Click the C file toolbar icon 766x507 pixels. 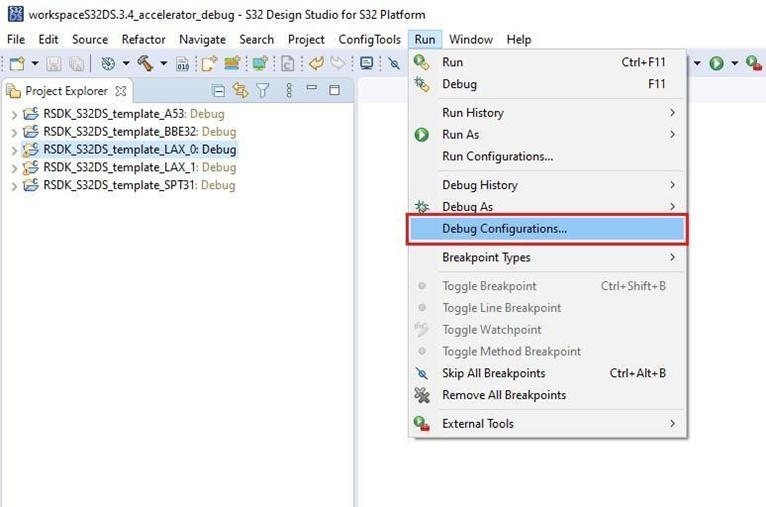288,63
